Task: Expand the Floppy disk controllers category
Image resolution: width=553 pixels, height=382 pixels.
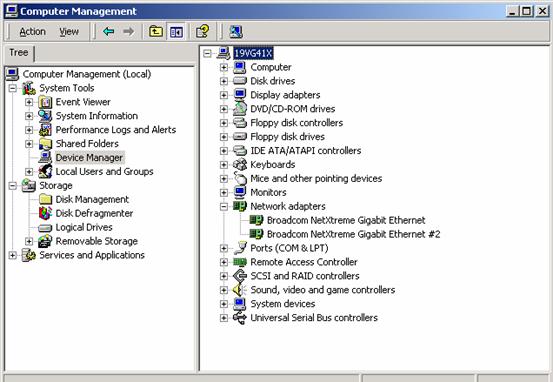Action: 224,123
